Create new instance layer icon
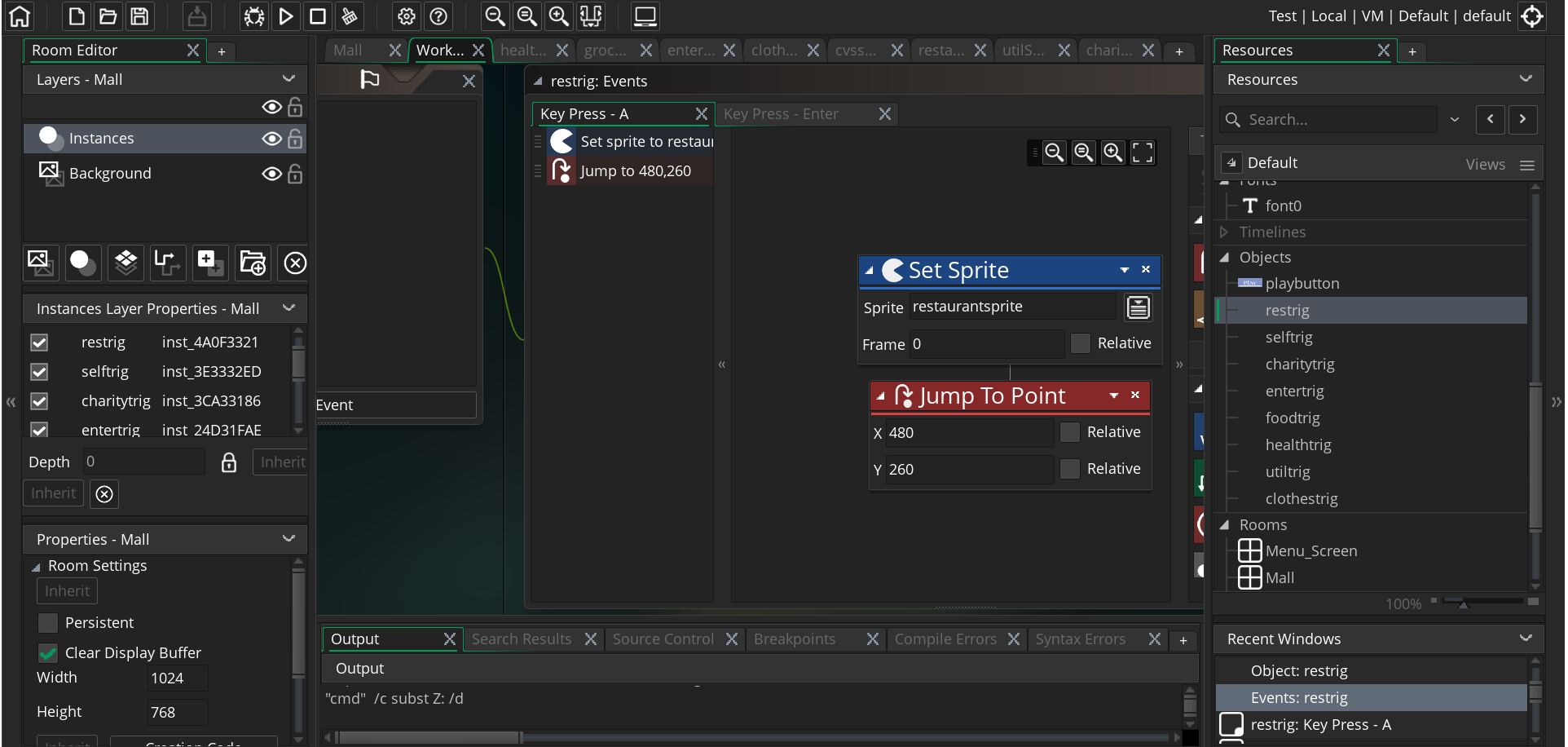 pyautogui.click(x=83, y=263)
